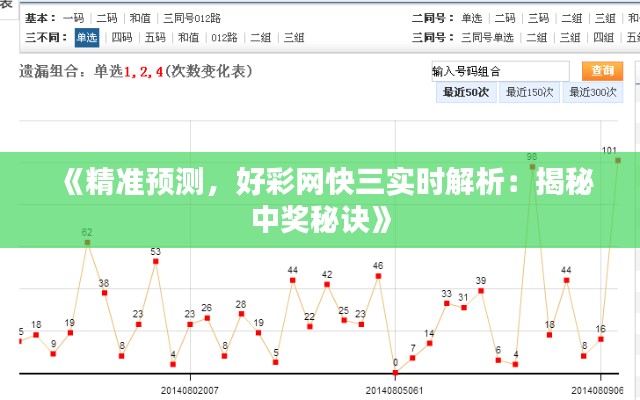The image size is (640, 400).
Task: Click the data point labeled 42
Action: pos(327,284)
